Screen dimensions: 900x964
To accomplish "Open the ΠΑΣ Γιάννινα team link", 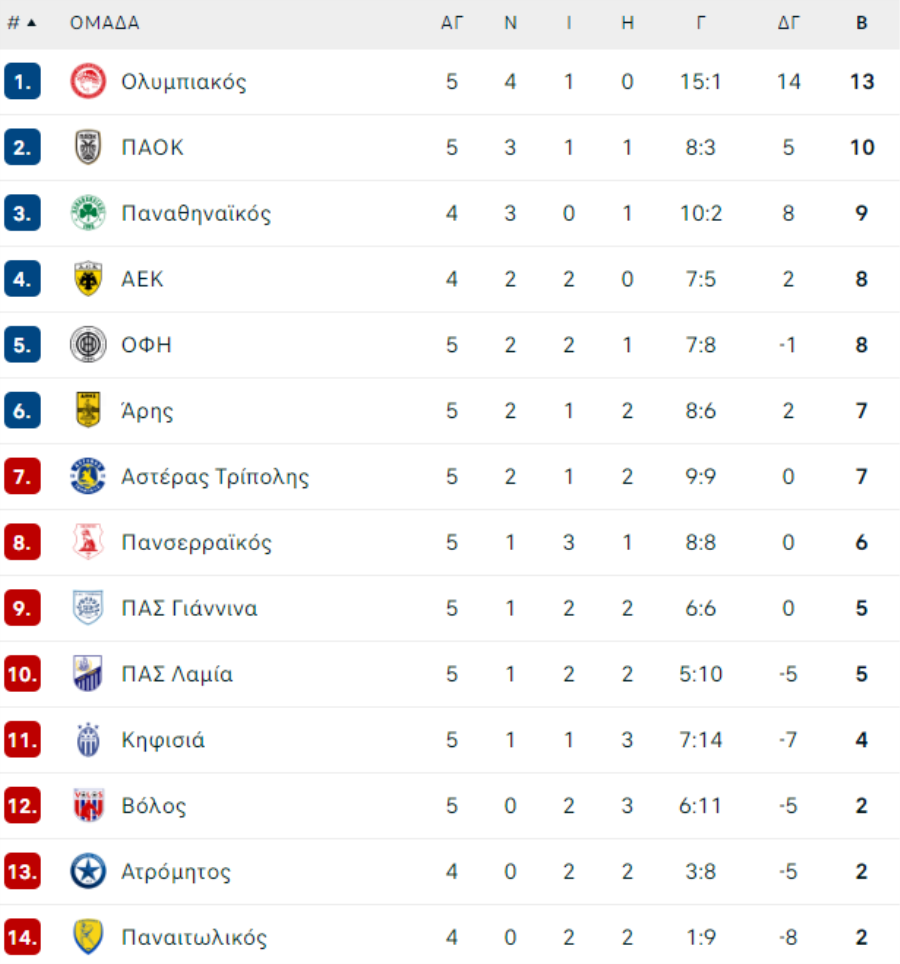I will (x=189, y=608).
